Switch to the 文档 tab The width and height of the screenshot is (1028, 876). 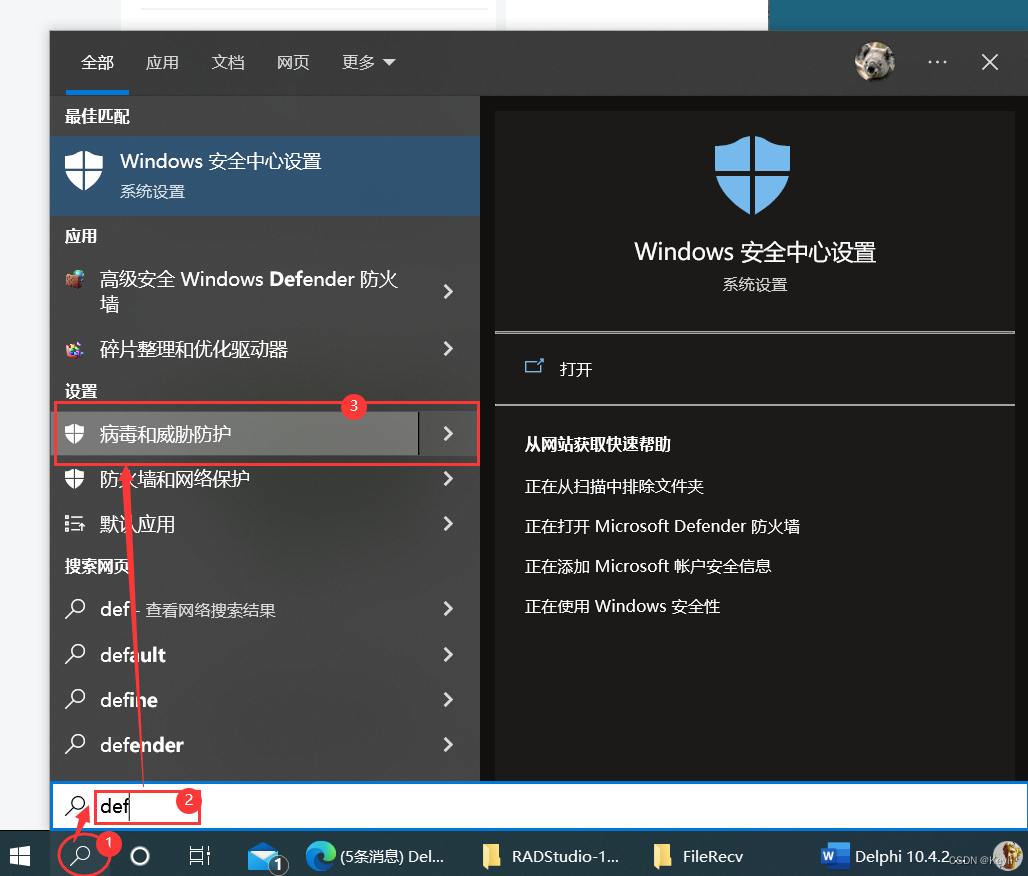(227, 62)
